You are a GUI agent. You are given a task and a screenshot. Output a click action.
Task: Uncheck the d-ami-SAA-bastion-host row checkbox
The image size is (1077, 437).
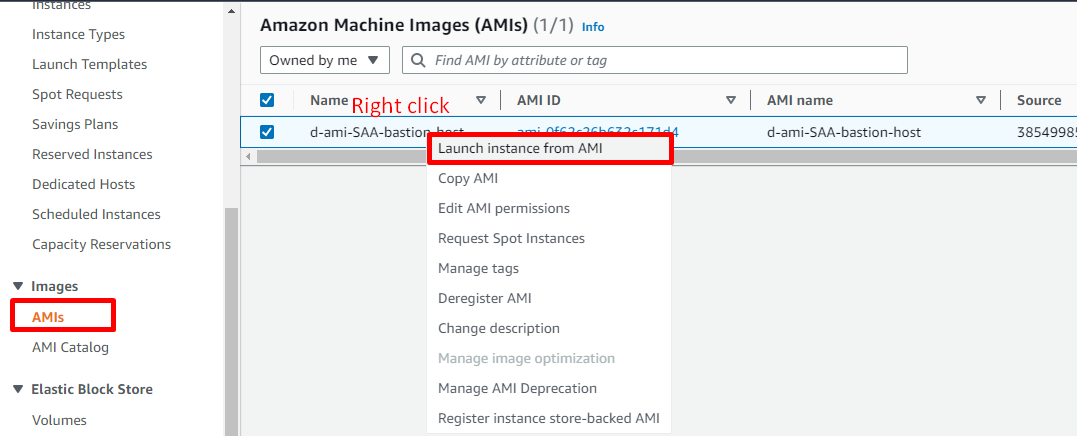267,132
